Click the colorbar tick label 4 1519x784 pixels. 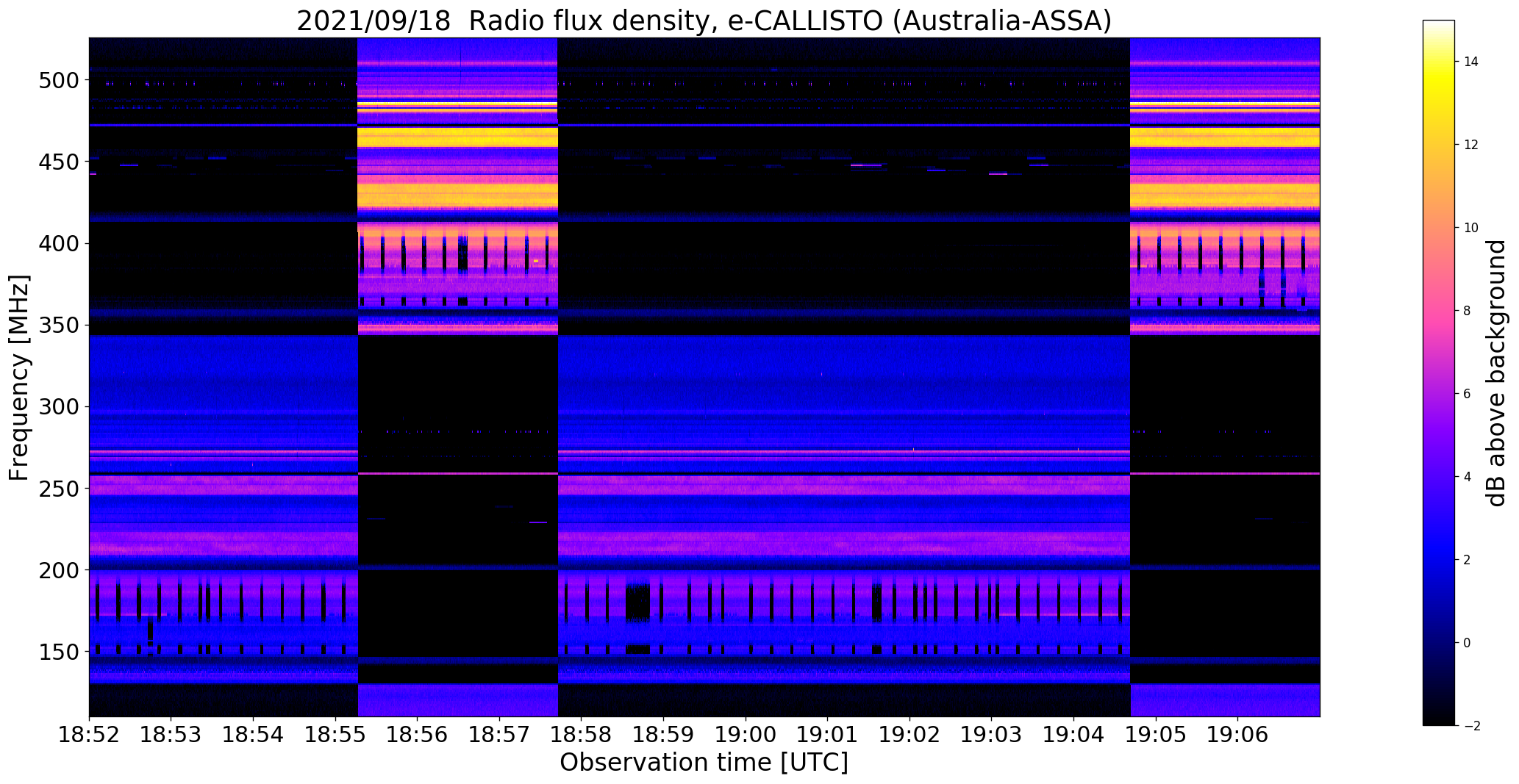click(x=1468, y=477)
